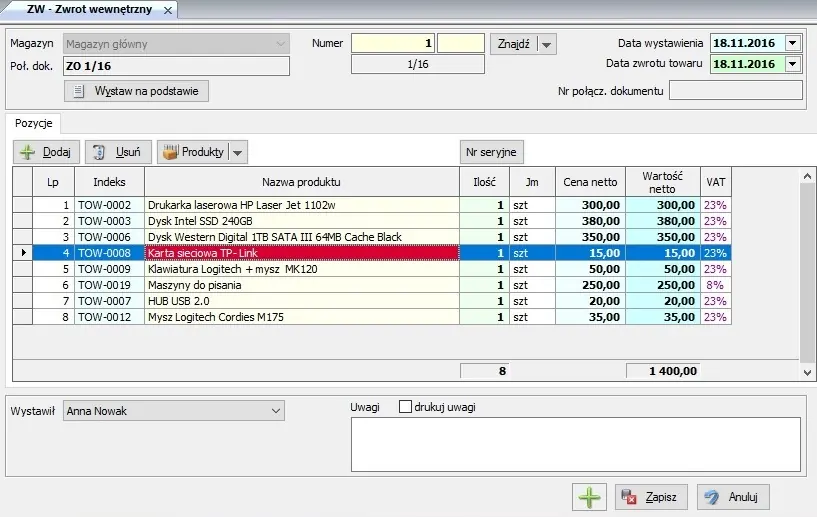Open the Wystawił Anna Nowak dropdown
Image resolution: width=817 pixels, height=517 pixels.
174,411
